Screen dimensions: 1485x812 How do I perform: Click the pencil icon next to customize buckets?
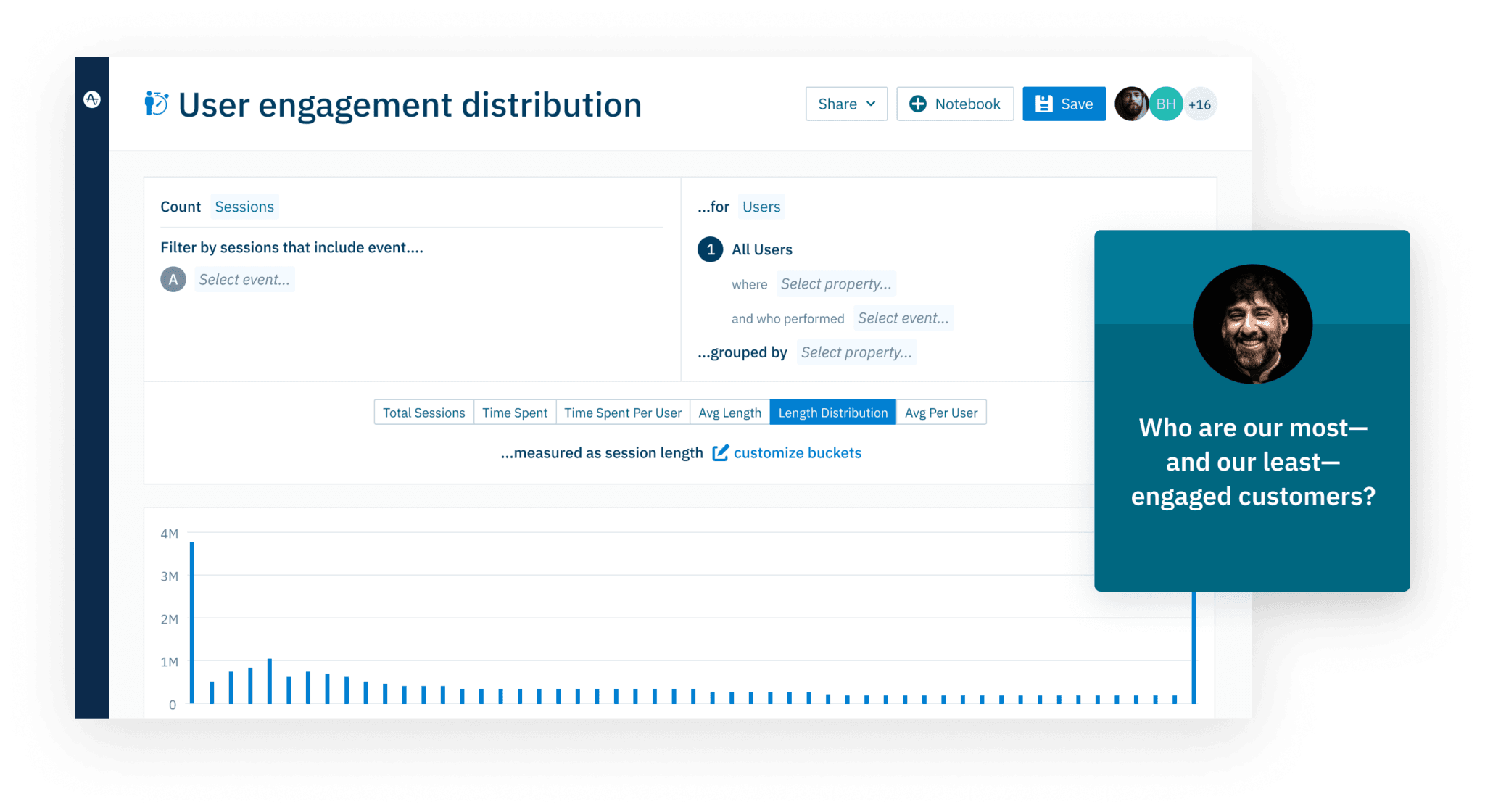tap(720, 452)
